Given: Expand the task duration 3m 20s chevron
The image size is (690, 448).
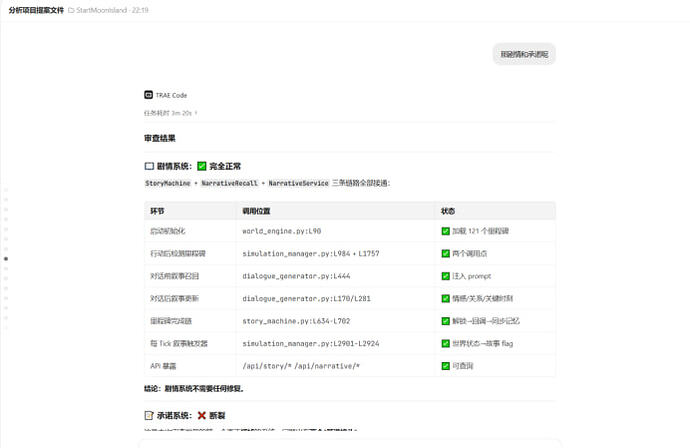Looking at the screenshot, I should pos(196,113).
